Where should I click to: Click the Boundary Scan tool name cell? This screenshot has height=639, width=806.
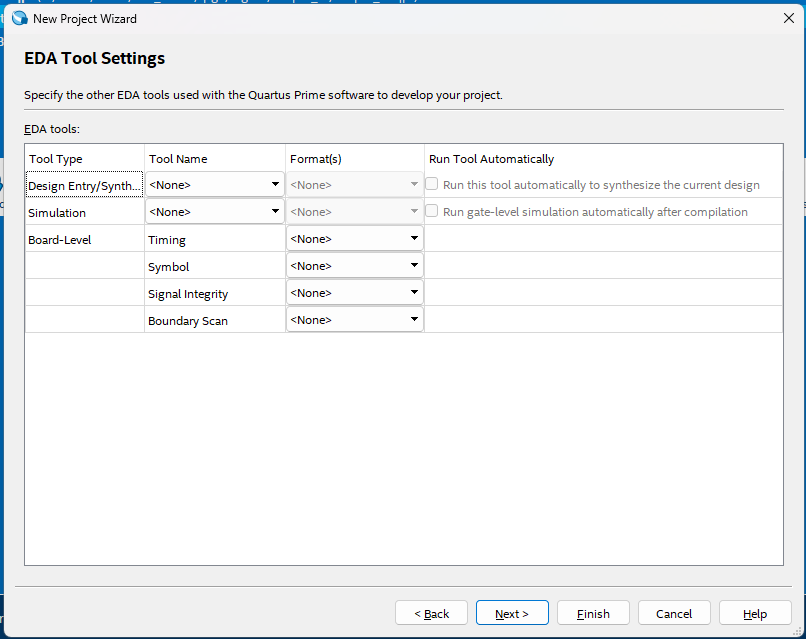point(214,320)
